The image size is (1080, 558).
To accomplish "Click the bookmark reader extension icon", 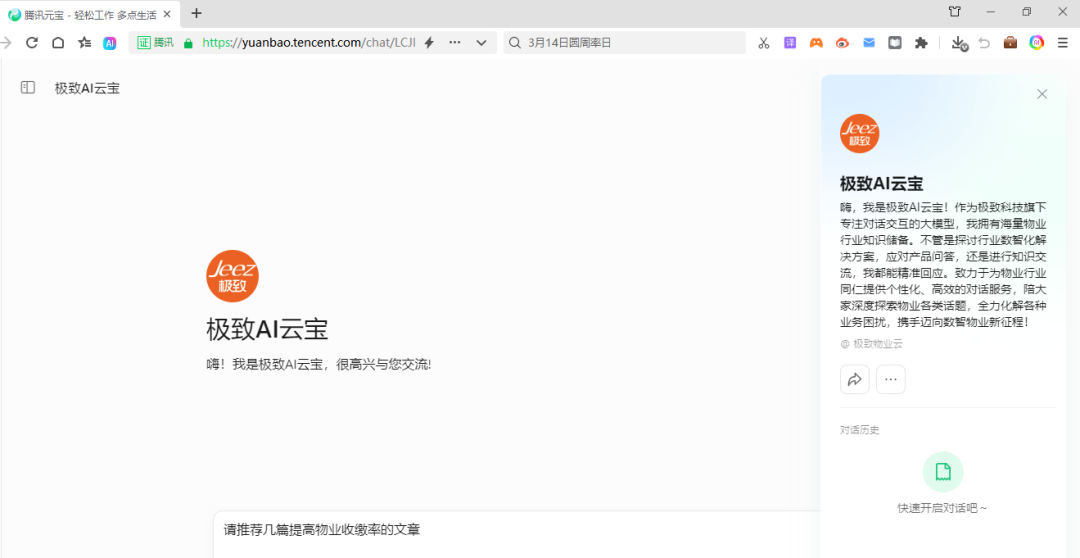I will [894, 43].
